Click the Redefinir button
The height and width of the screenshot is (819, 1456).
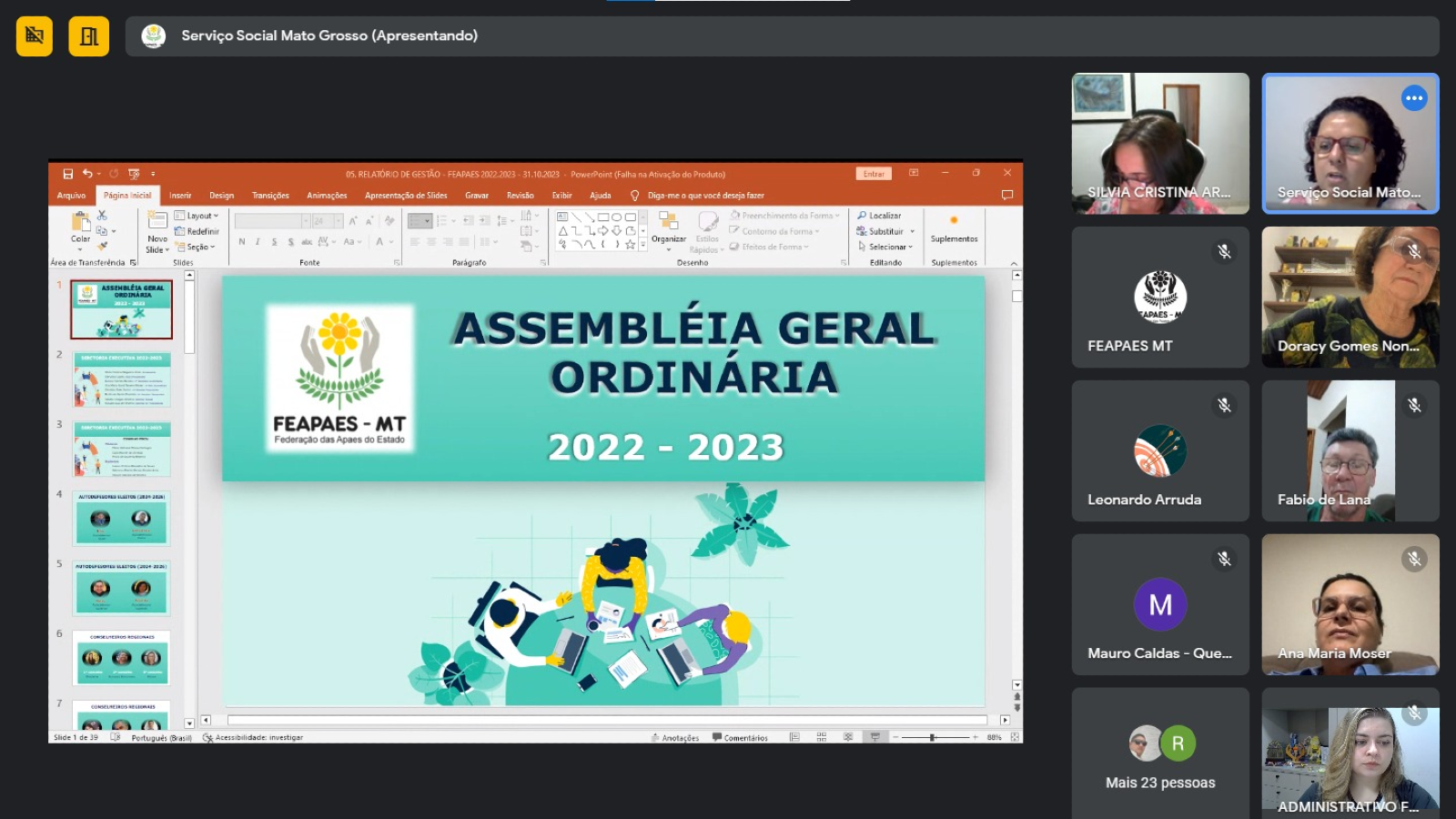point(197,231)
